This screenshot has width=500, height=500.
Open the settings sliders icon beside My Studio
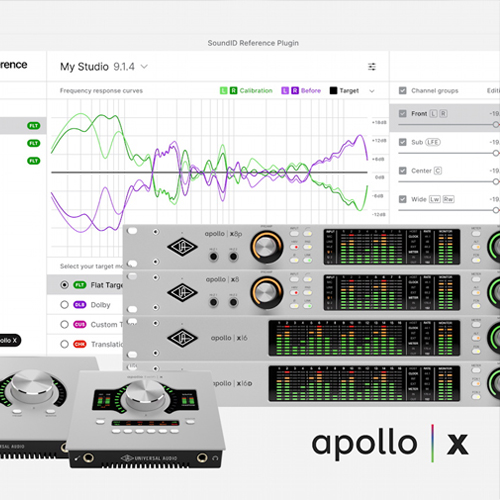(372, 67)
